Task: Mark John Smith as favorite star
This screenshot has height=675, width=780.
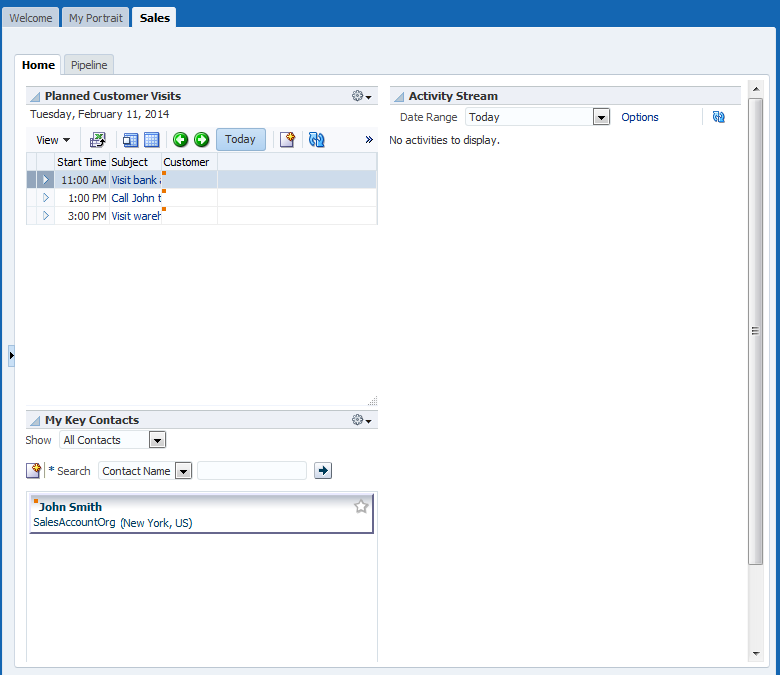Action: click(x=361, y=506)
